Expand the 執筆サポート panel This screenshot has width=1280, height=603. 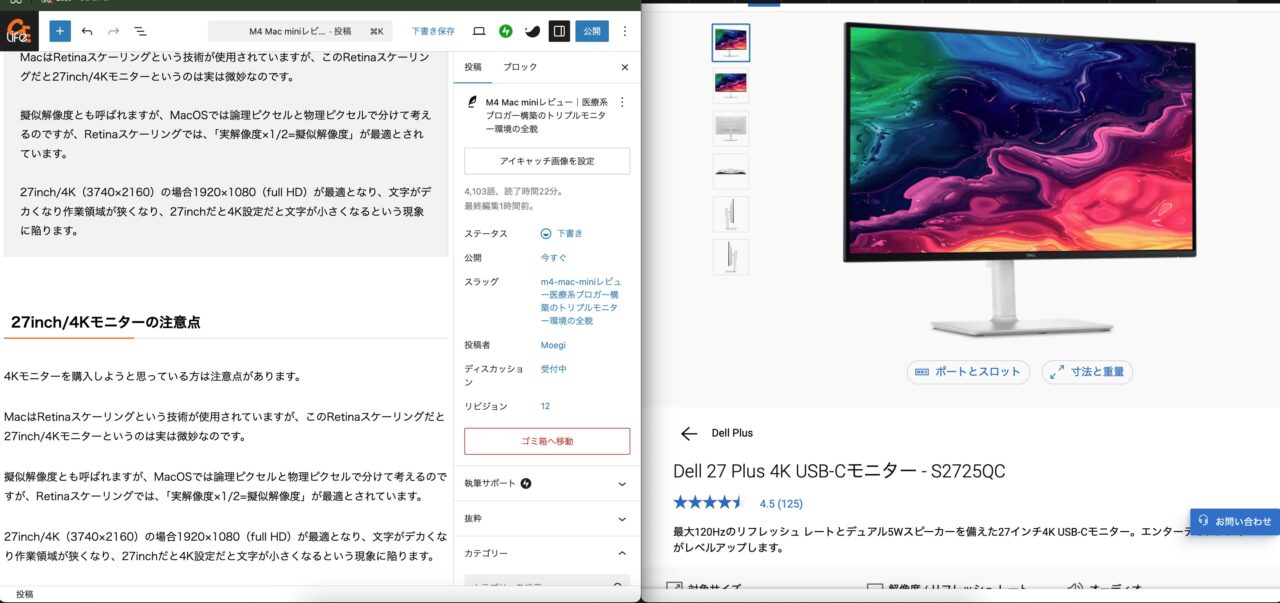547,483
